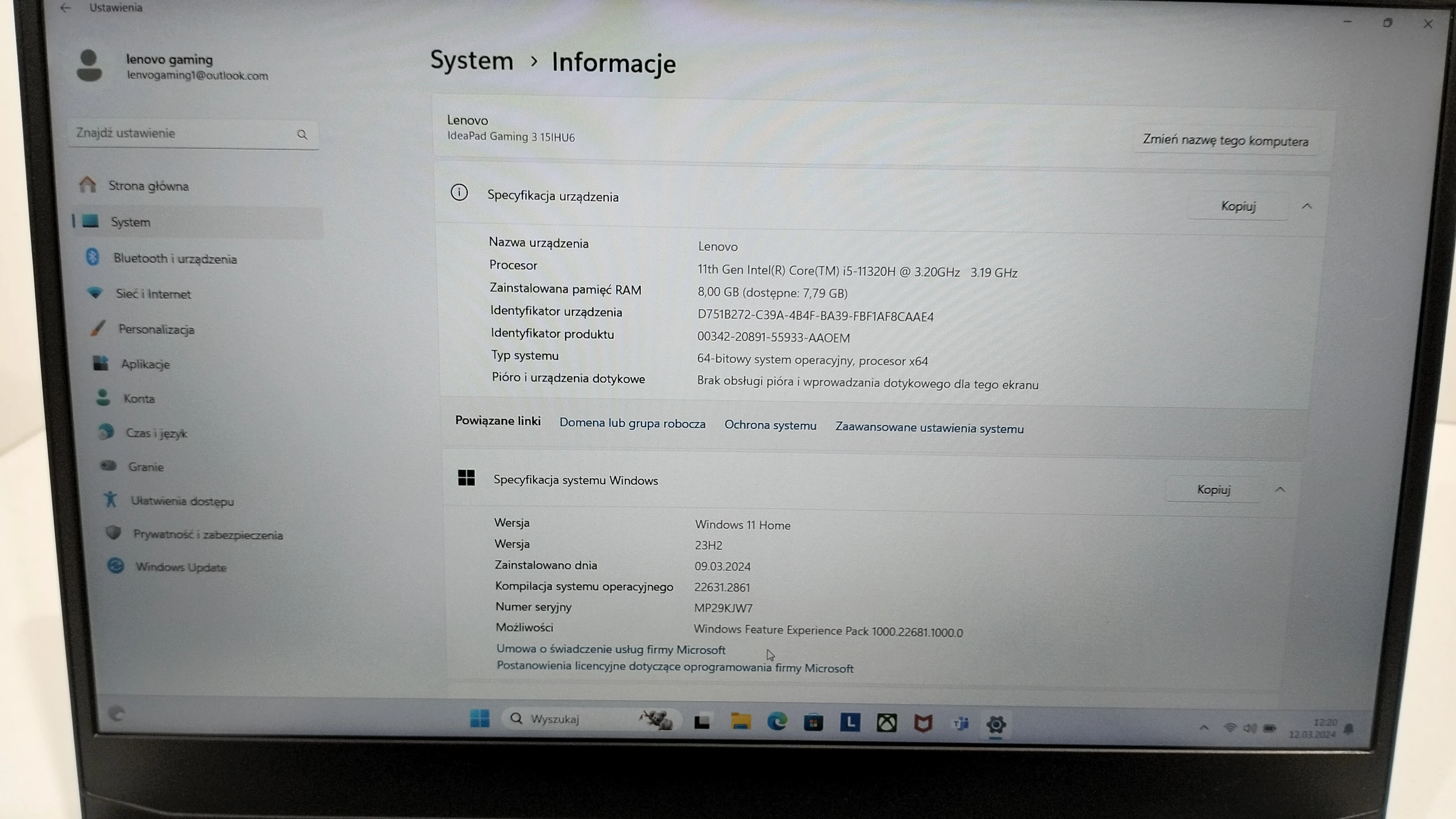Viewport: 1456px width, 819px height.
Task: Click the System breadcrumb in the header
Action: tap(471, 60)
